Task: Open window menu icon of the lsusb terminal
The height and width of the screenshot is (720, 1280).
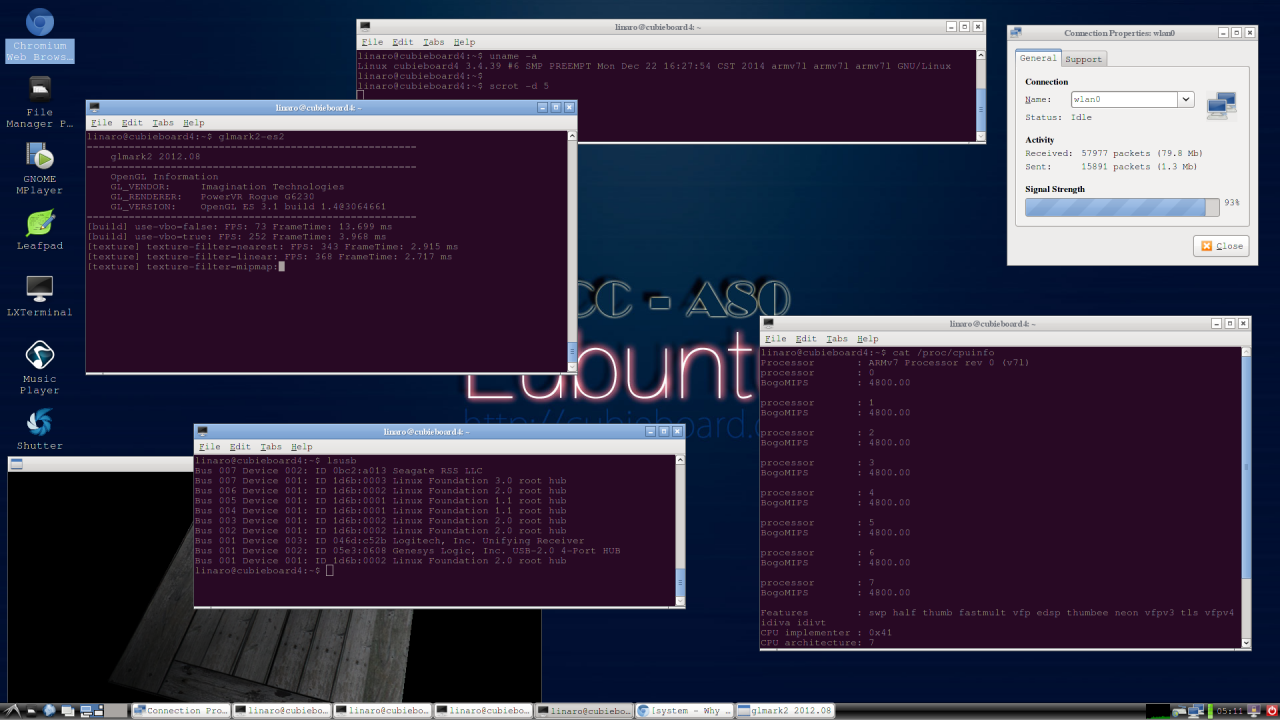Action: (202, 431)
